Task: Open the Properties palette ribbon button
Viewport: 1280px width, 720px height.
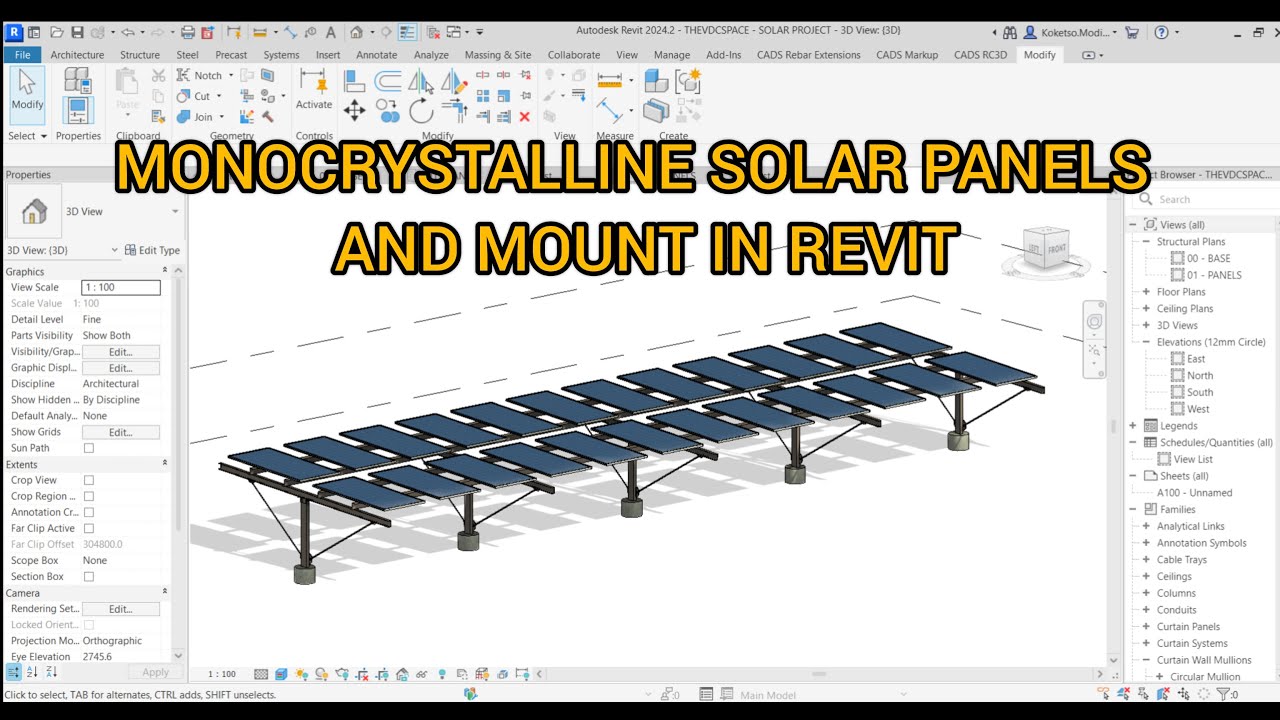Action: [x=77, y=110]
